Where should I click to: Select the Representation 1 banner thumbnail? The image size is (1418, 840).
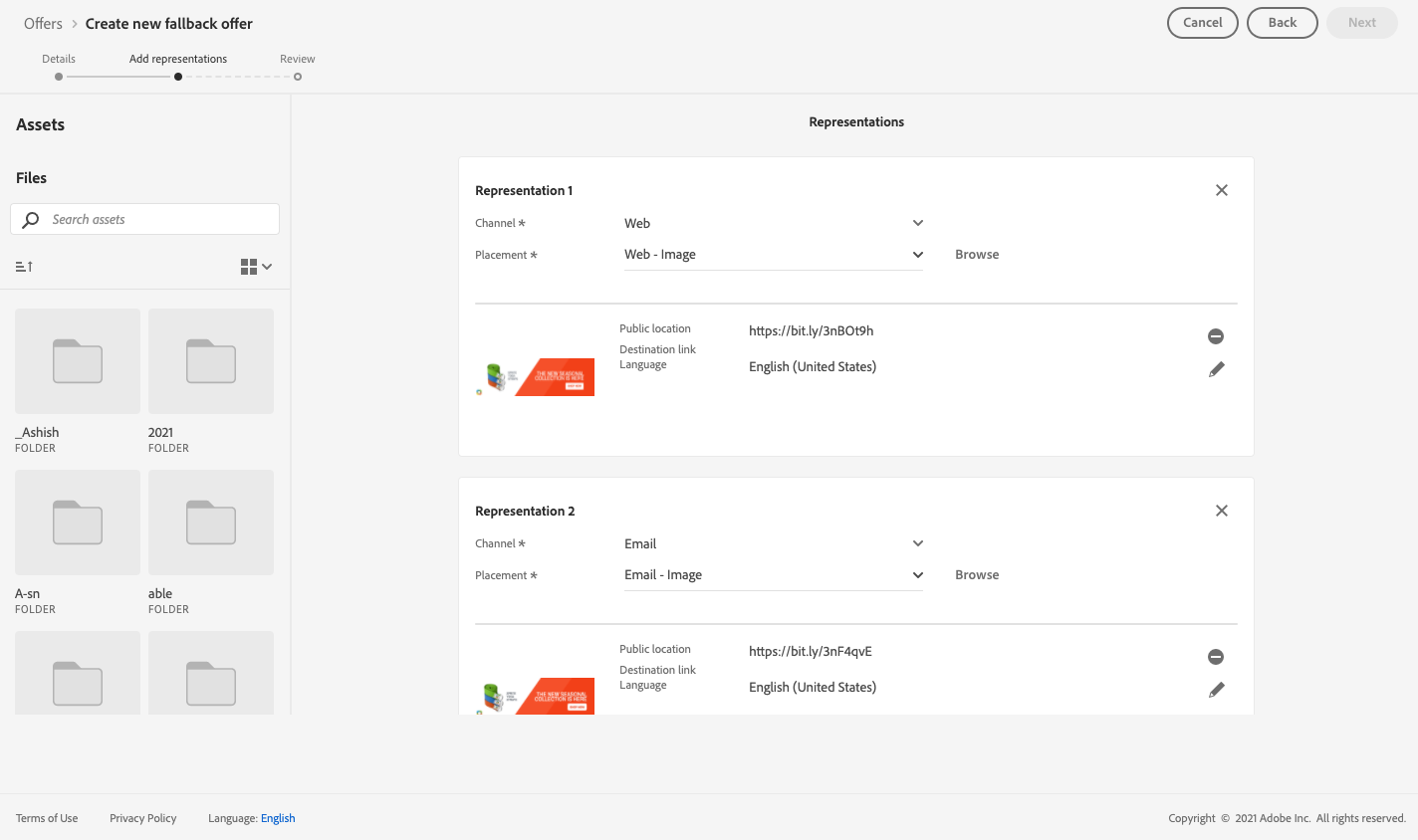pos(536,377)
